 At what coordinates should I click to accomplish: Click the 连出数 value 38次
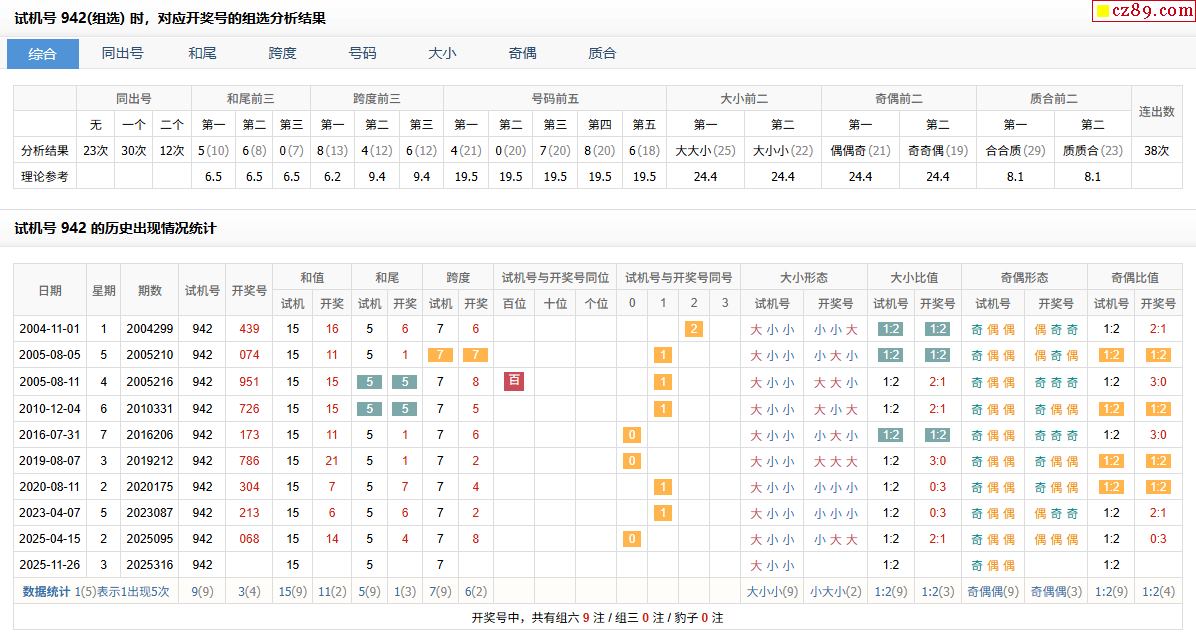(1156, 151)
